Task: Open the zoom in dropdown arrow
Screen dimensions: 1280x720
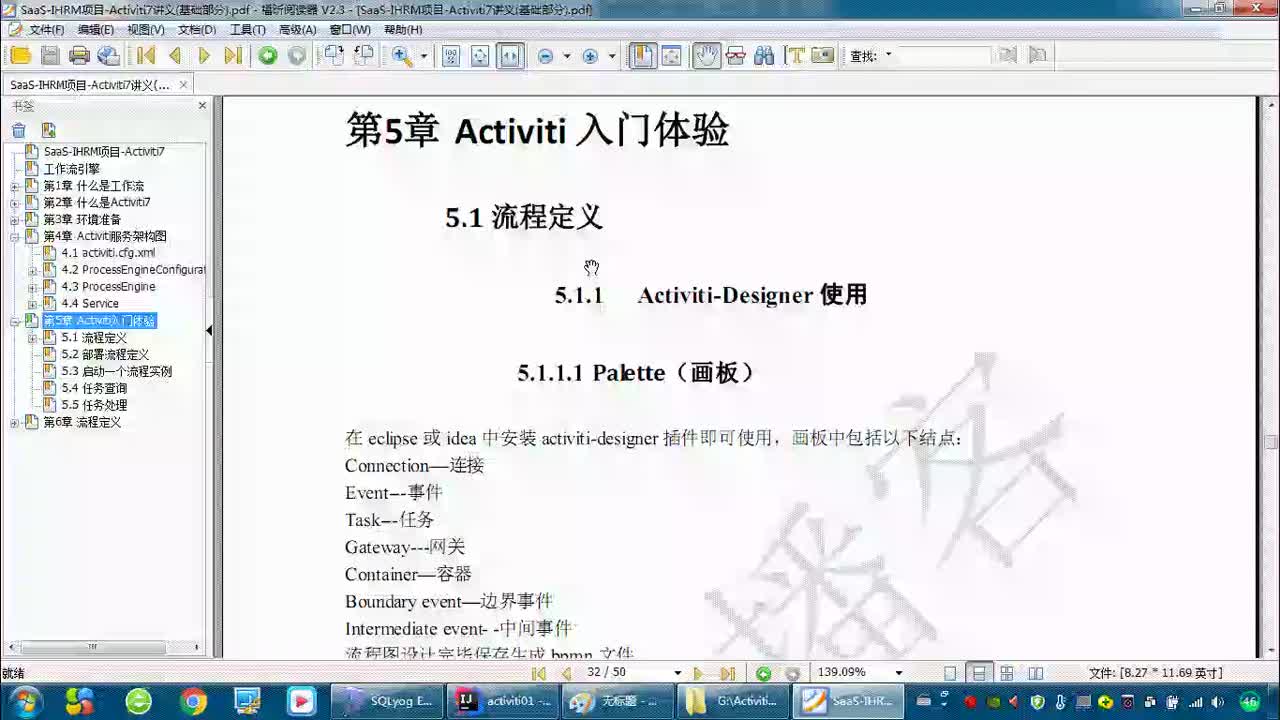Action: pyautogui.click(x=611, y=56)
